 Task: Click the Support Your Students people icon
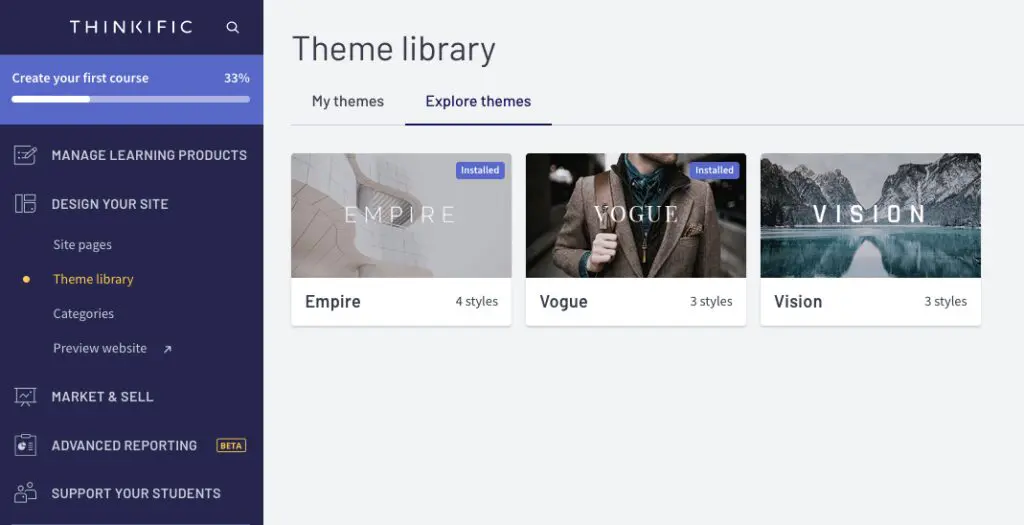[25, 493]
